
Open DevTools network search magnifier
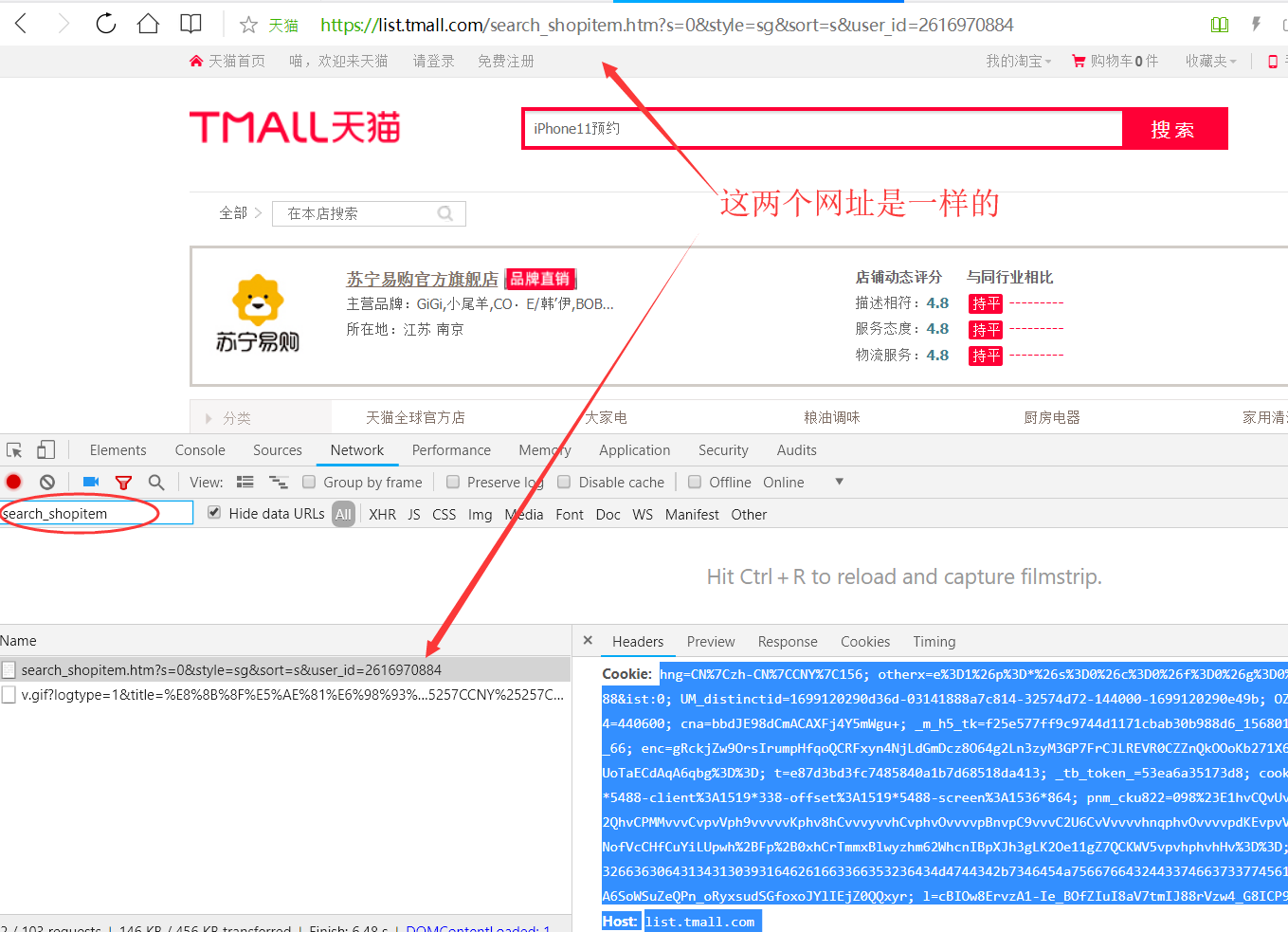coord(156,482)
